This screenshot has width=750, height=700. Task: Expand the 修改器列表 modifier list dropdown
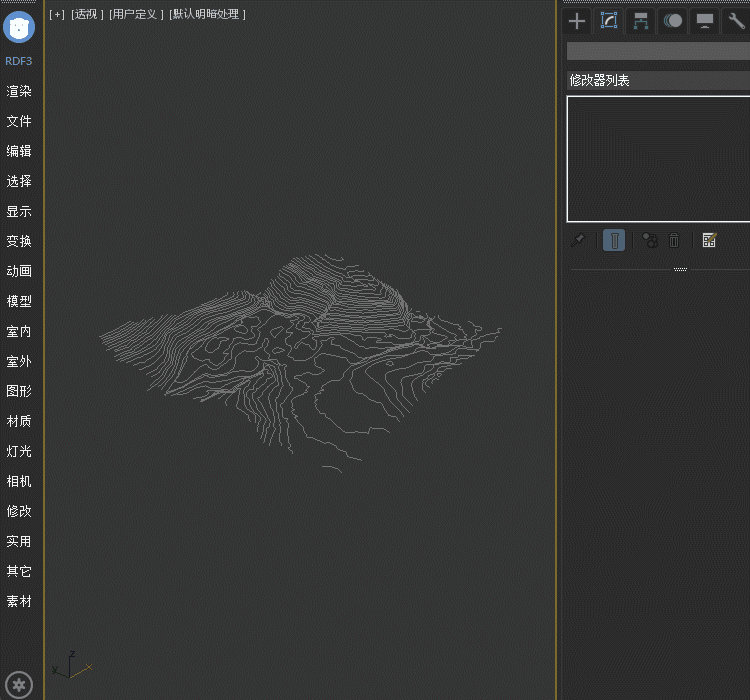[x=657, y=80]
